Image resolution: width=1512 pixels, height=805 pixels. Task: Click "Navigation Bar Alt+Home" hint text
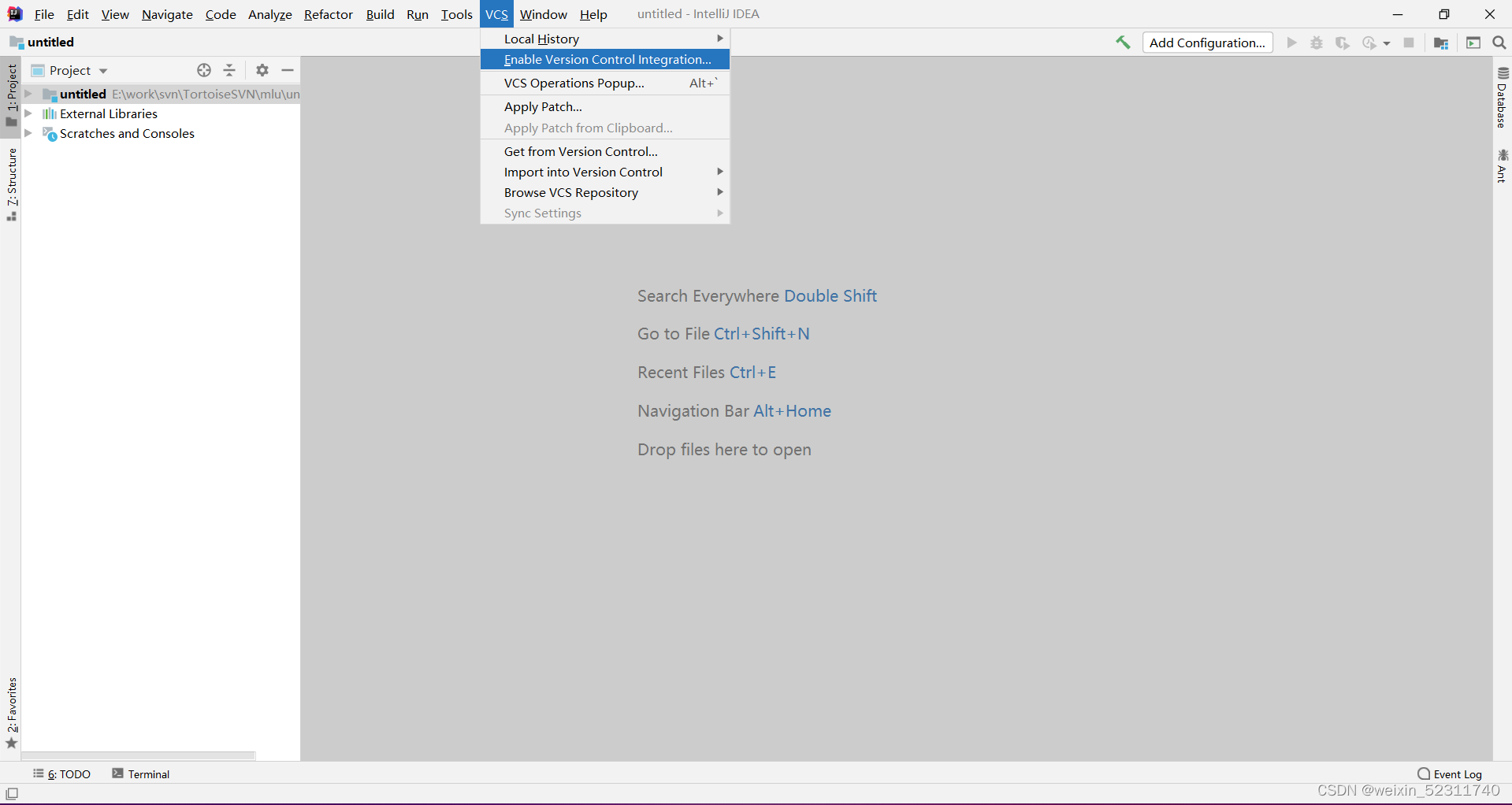(734, 411)
